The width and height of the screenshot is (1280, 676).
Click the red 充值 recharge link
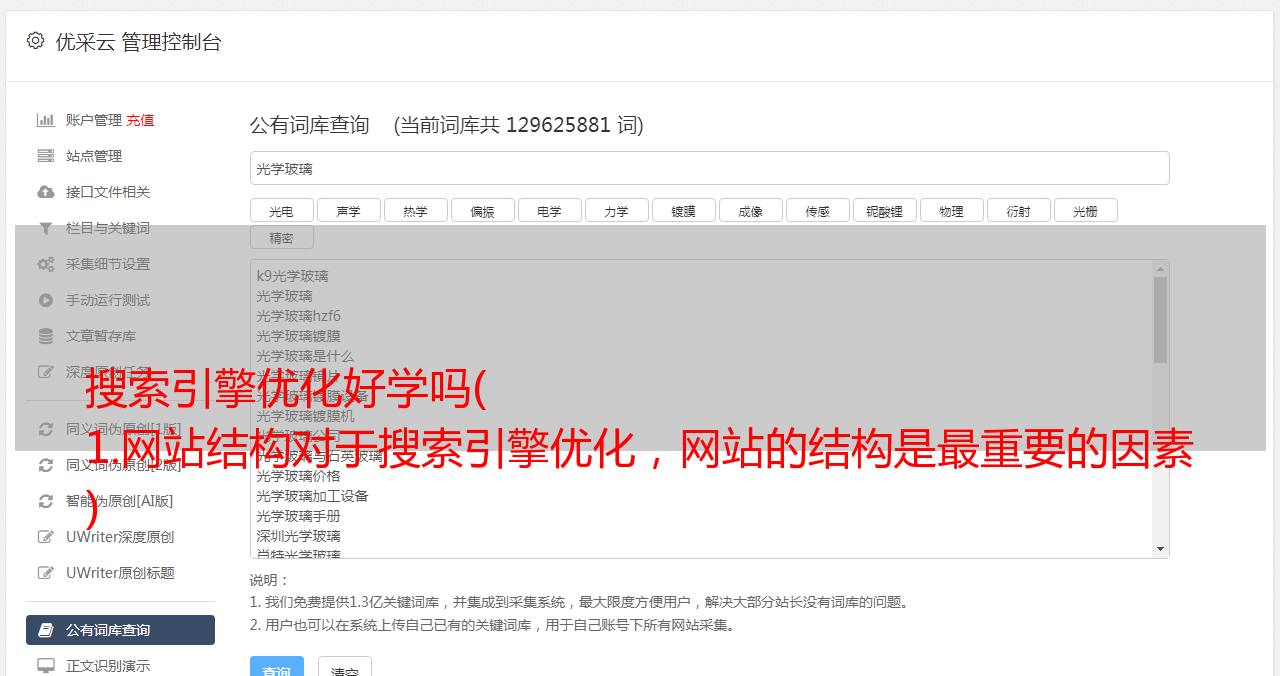(140, 120)
